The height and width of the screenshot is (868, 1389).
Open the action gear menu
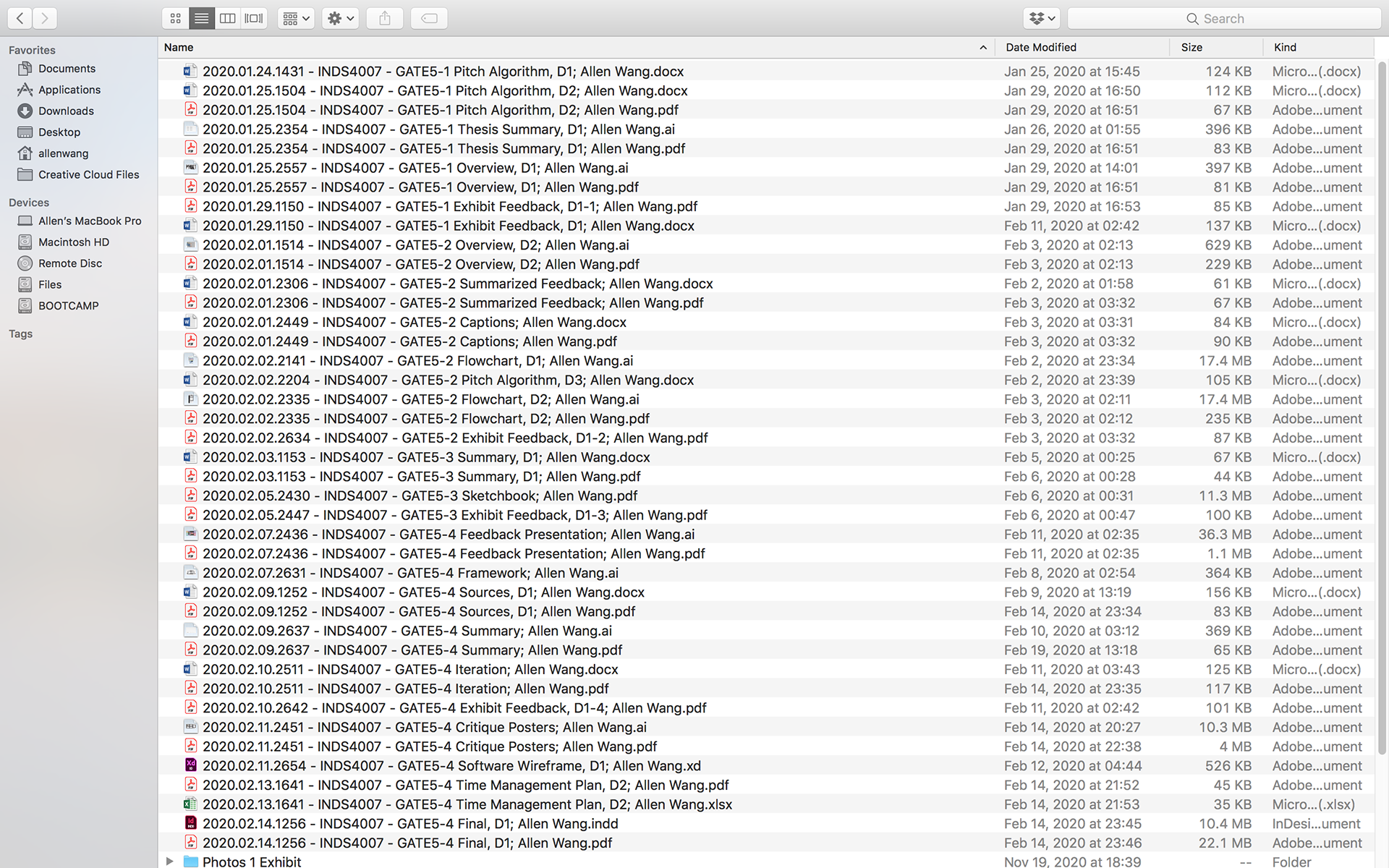pos(340,18)
